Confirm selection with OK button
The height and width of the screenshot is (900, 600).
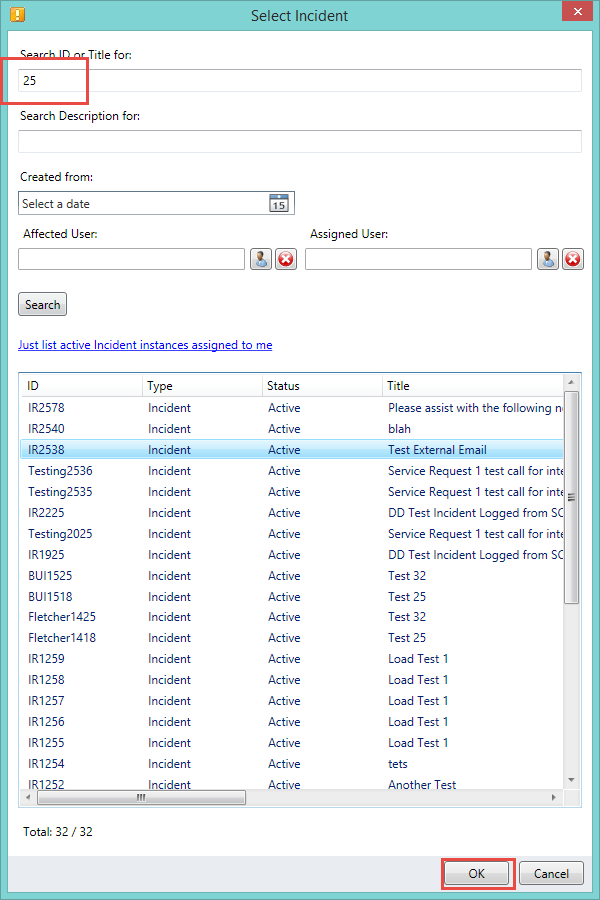click(x=477, y=873)
